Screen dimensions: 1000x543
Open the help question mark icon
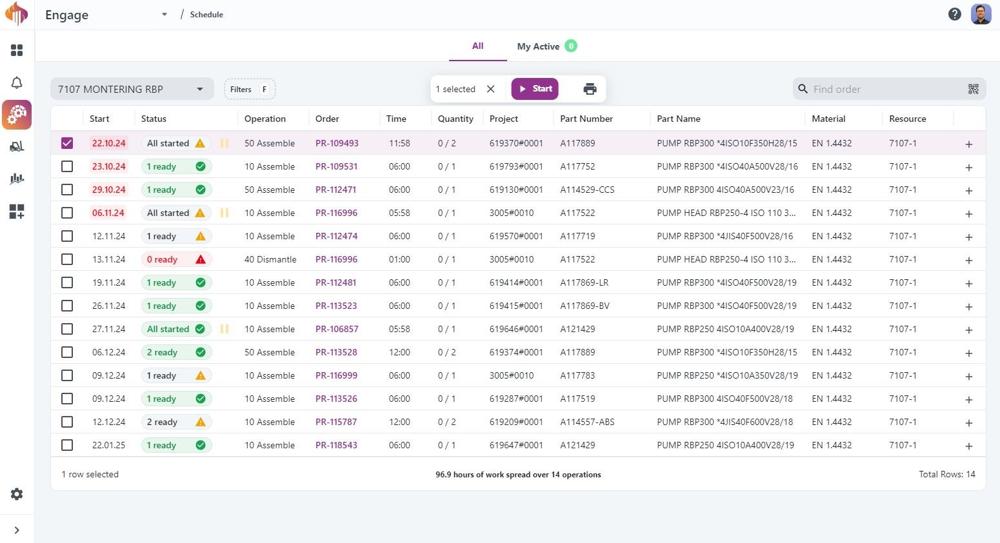coord(954,14)
